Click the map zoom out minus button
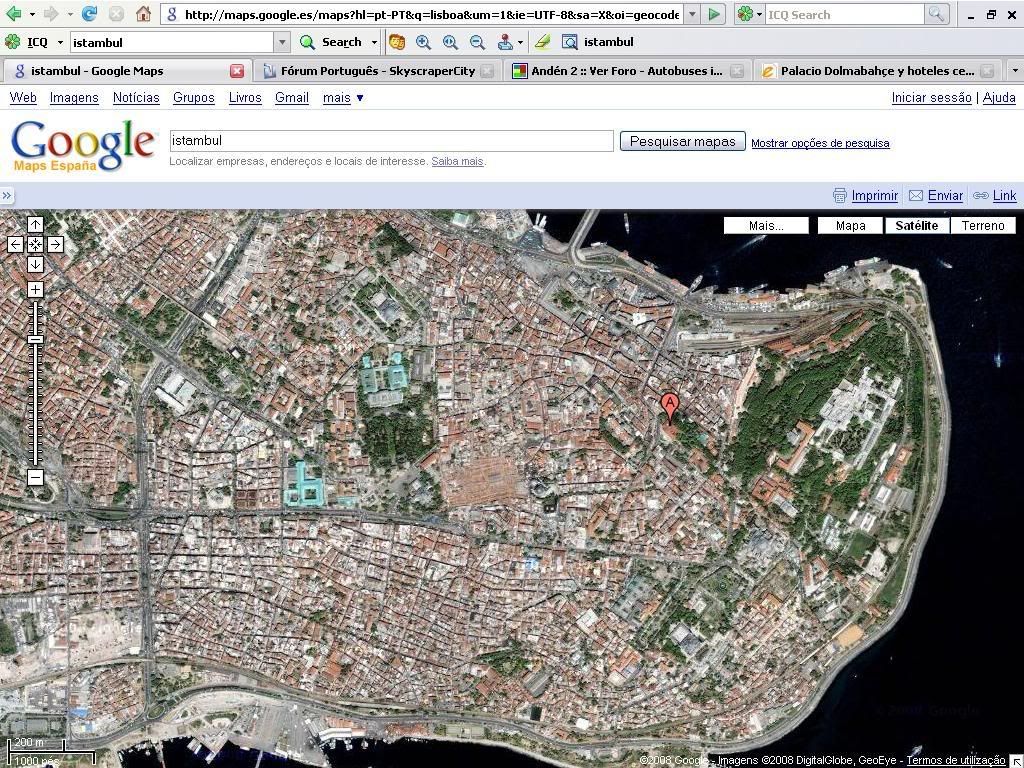The width and height of the screenshot is (1024, 768). (35, 477)
